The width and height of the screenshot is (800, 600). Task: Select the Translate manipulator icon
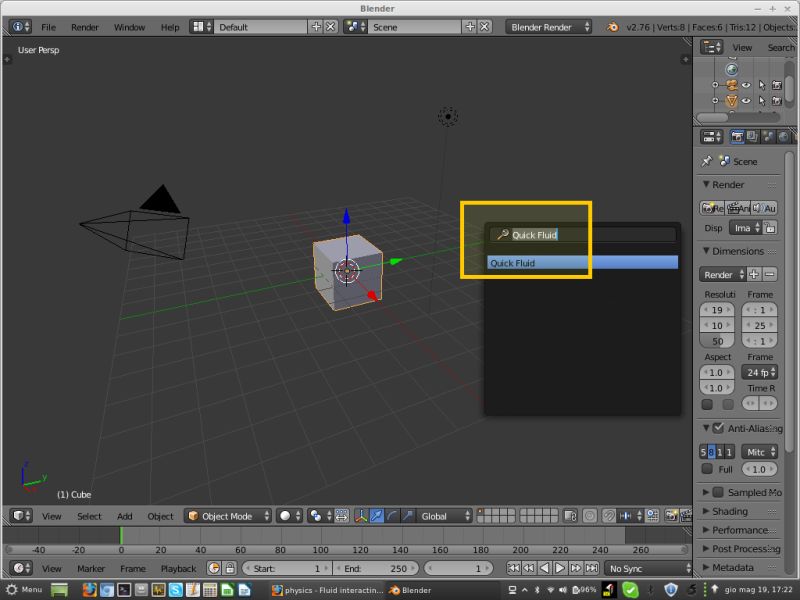click(374, 514)
